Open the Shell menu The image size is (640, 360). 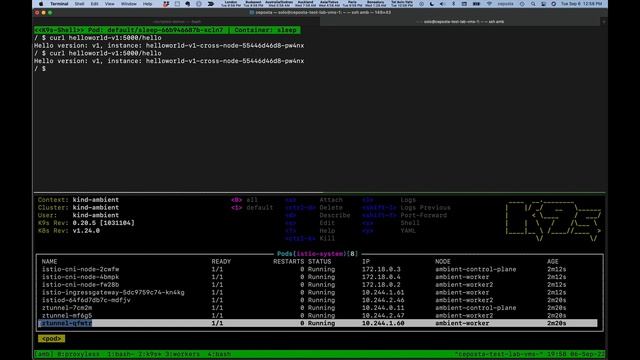coord(79,4)
